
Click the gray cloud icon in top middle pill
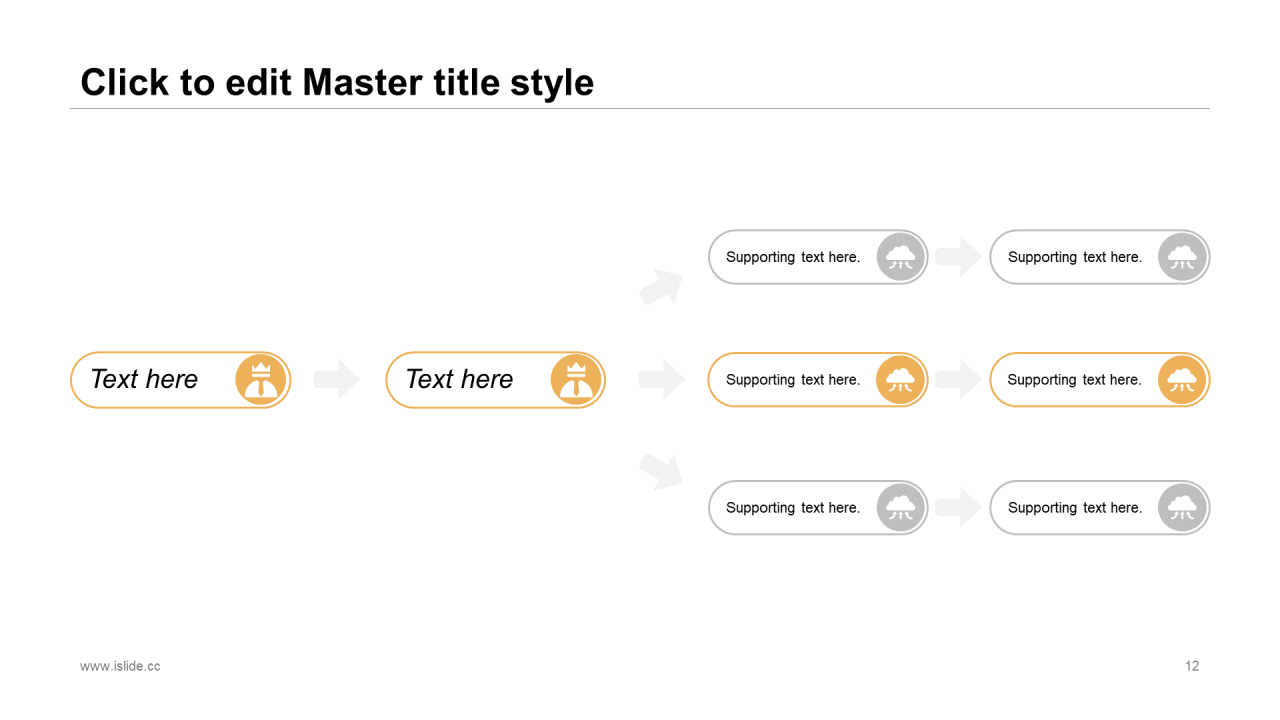901,257
